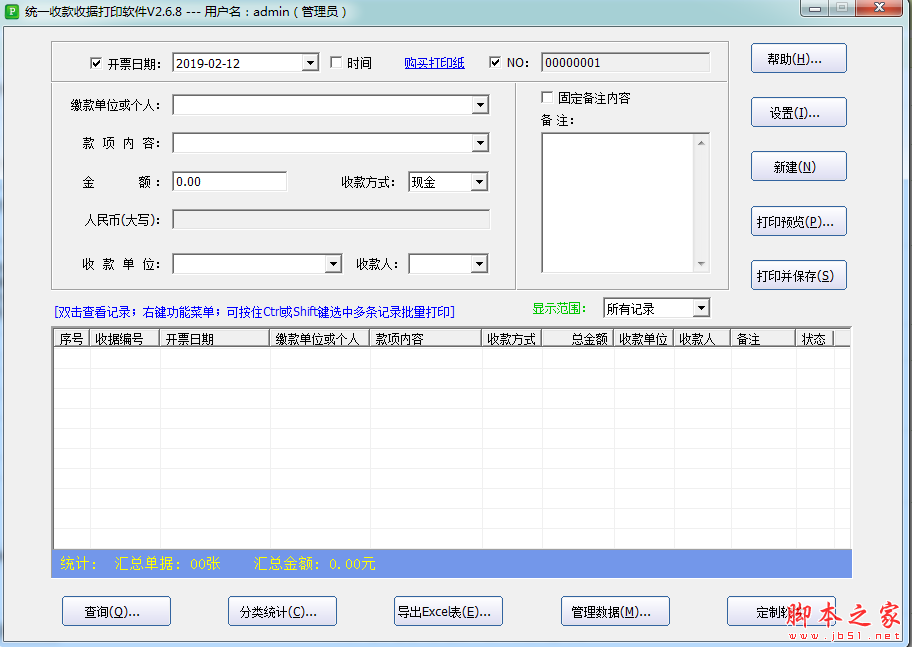Click the 购买打印纸 link
The width and height of the screenshot is (912, 647).
434,63
